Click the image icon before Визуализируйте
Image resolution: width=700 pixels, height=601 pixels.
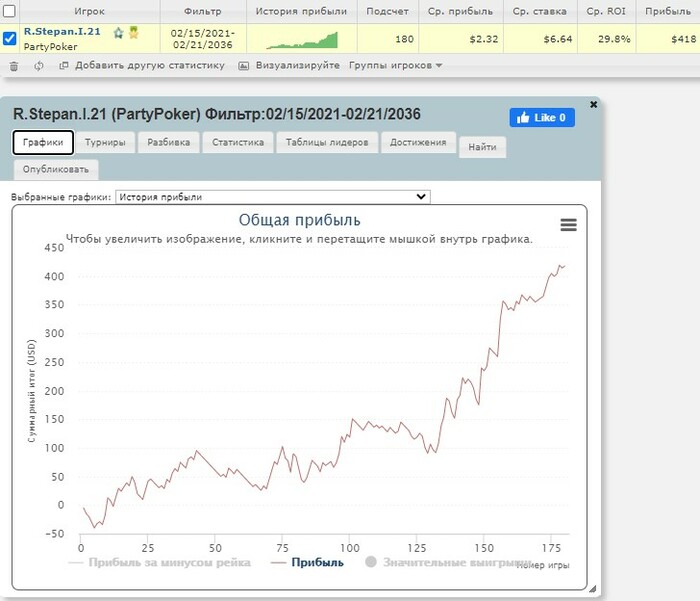click(x=243, y=66)
